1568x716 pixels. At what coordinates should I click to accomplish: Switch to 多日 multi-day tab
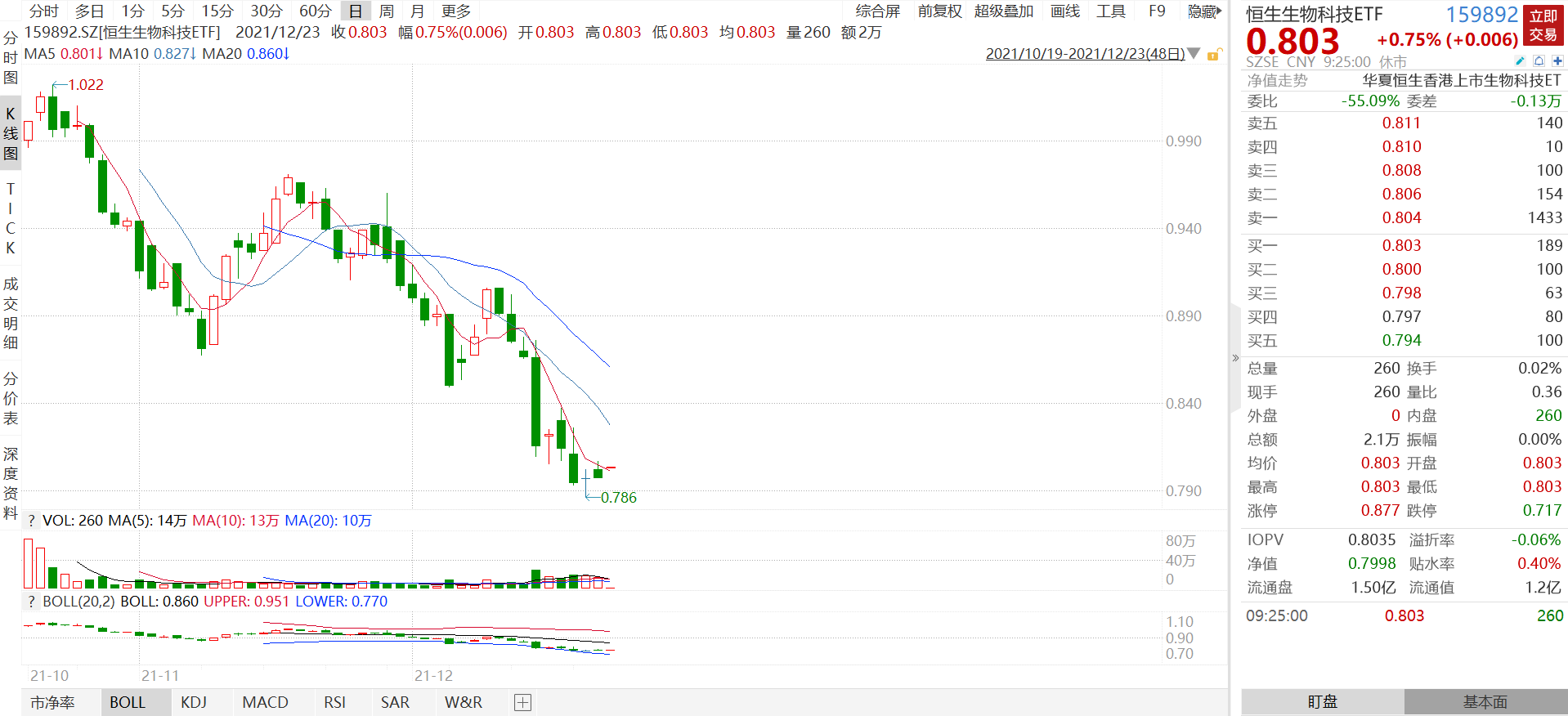(x=89, y=11)
